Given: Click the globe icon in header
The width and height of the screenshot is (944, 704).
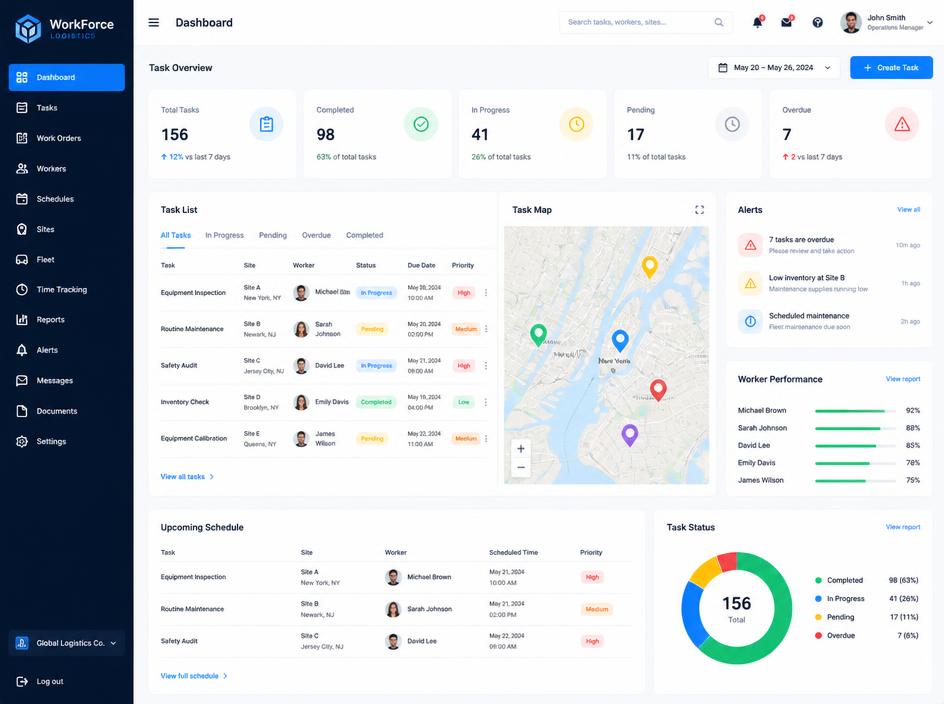Looking at the screenshot, I should (x=817, y=22).
